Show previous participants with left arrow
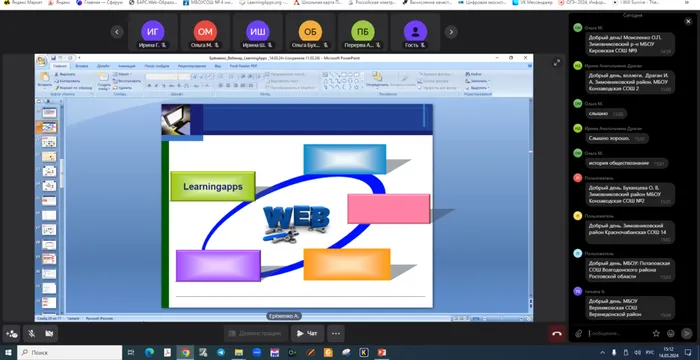Screen dimensions: 700x360 (x=117, y=32)
